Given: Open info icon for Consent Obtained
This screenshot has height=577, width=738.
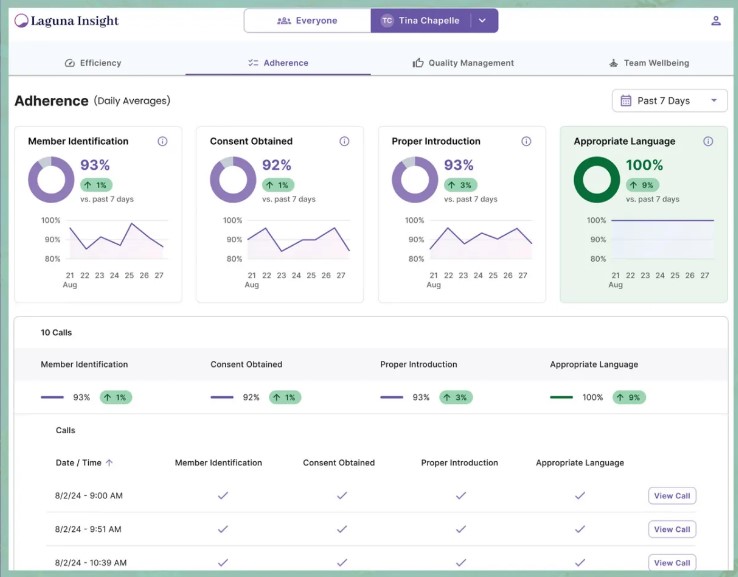Looking at the screenshot, I should (x=344, y=142).
